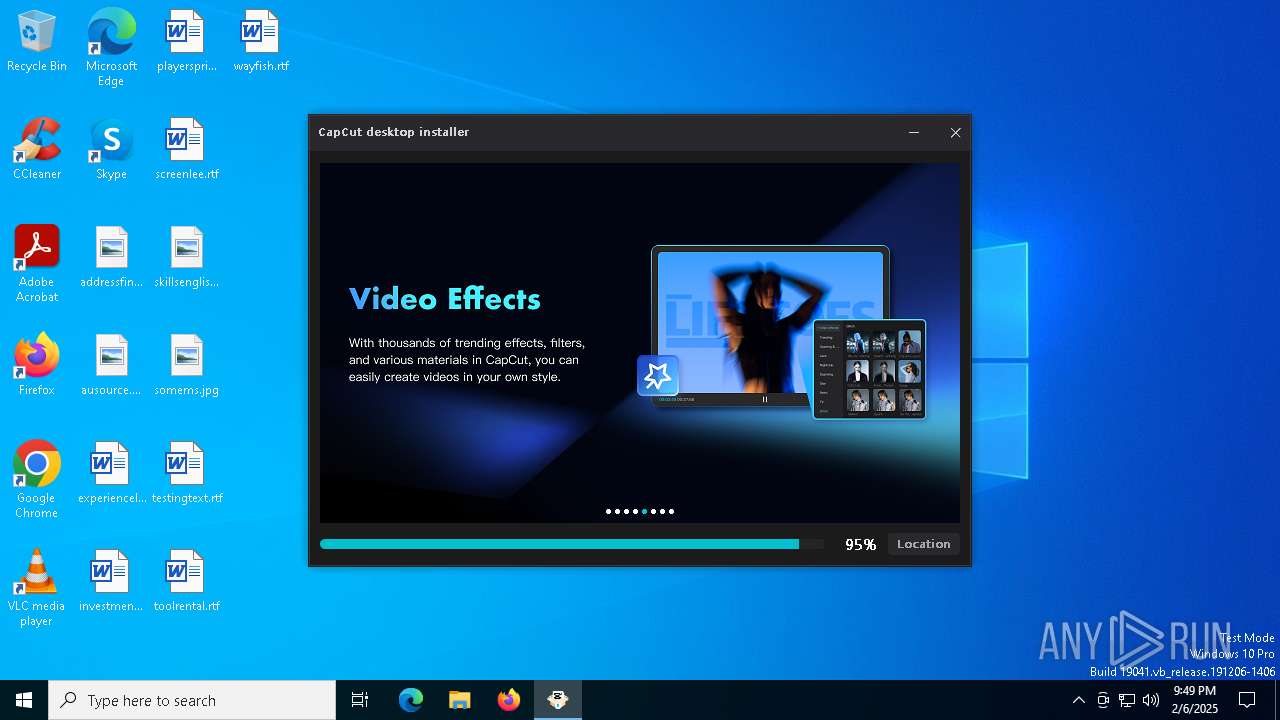
Task: Select the third slide indicator dot
Action: tap(626, 511)
